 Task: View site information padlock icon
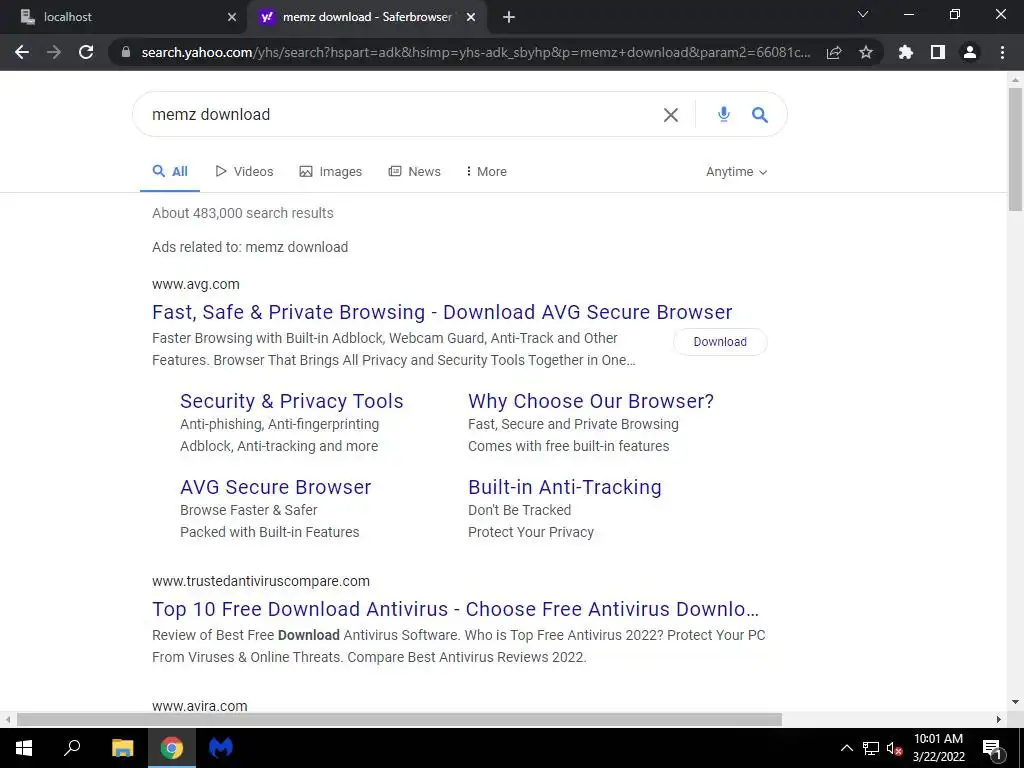click(126, 52)
